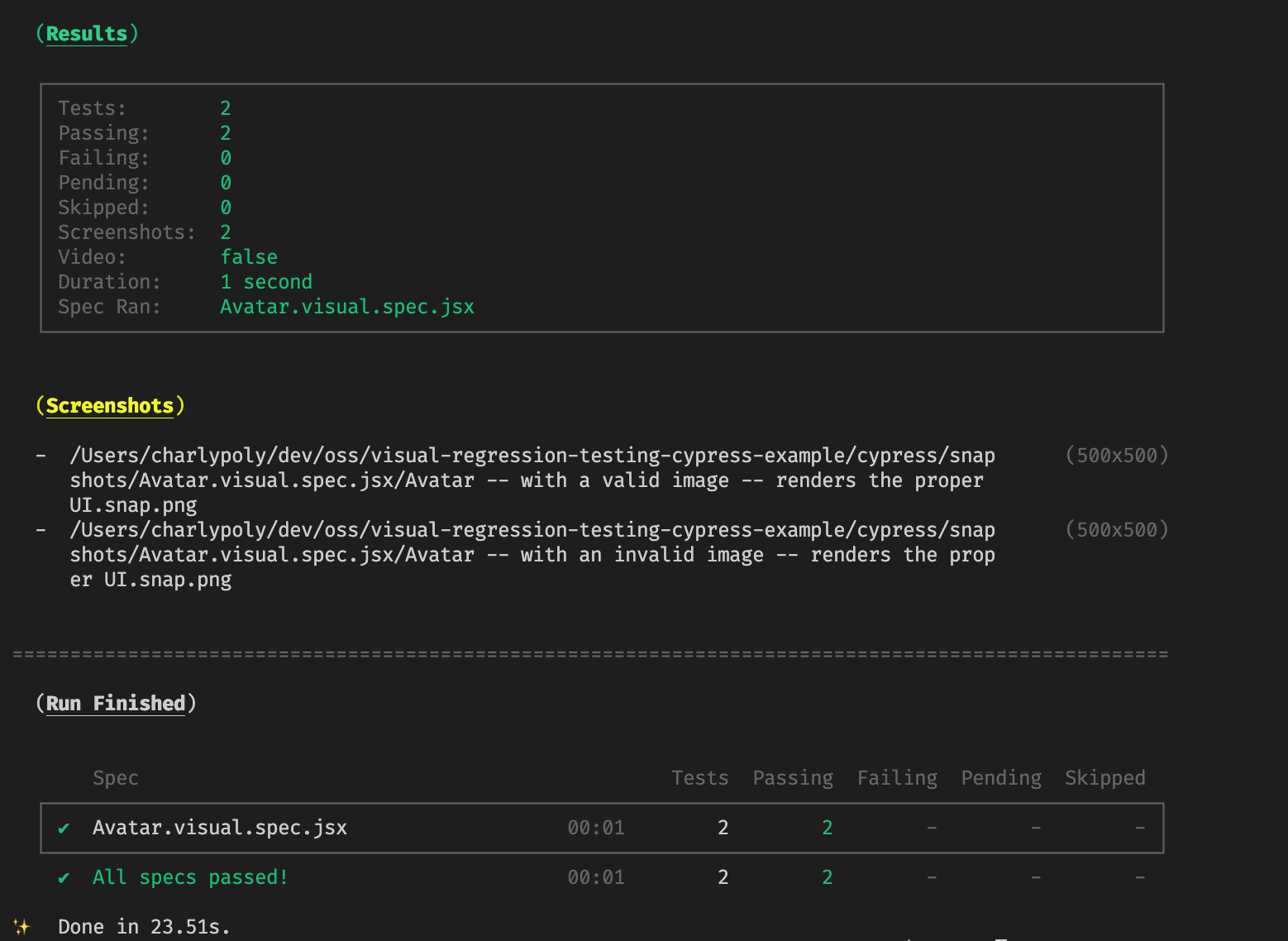Click the dash under the Pending column
Screen dimensions: 1288x941
[x=1036, y=828]
